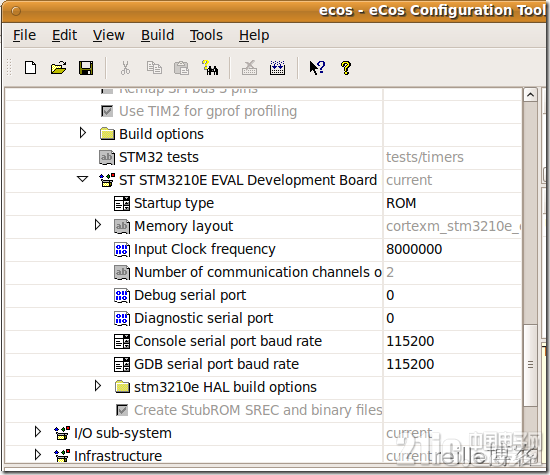Image resolution: width=550 pixels, height=475 pixels.
Task: Expand the I/O sub-system node
Action: (38, 431)
